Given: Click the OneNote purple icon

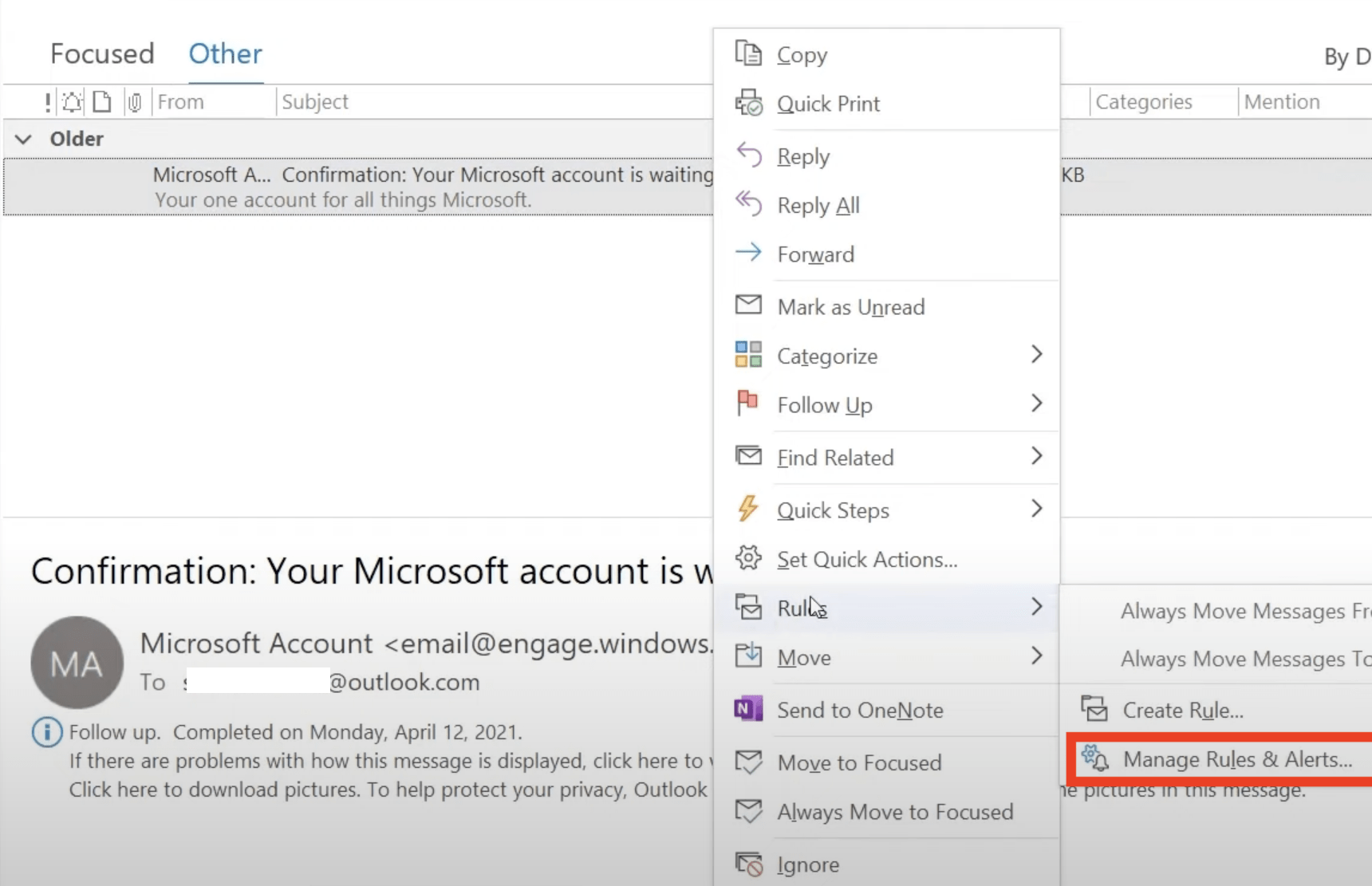Looking at the screenshot, I should (748, 708).
